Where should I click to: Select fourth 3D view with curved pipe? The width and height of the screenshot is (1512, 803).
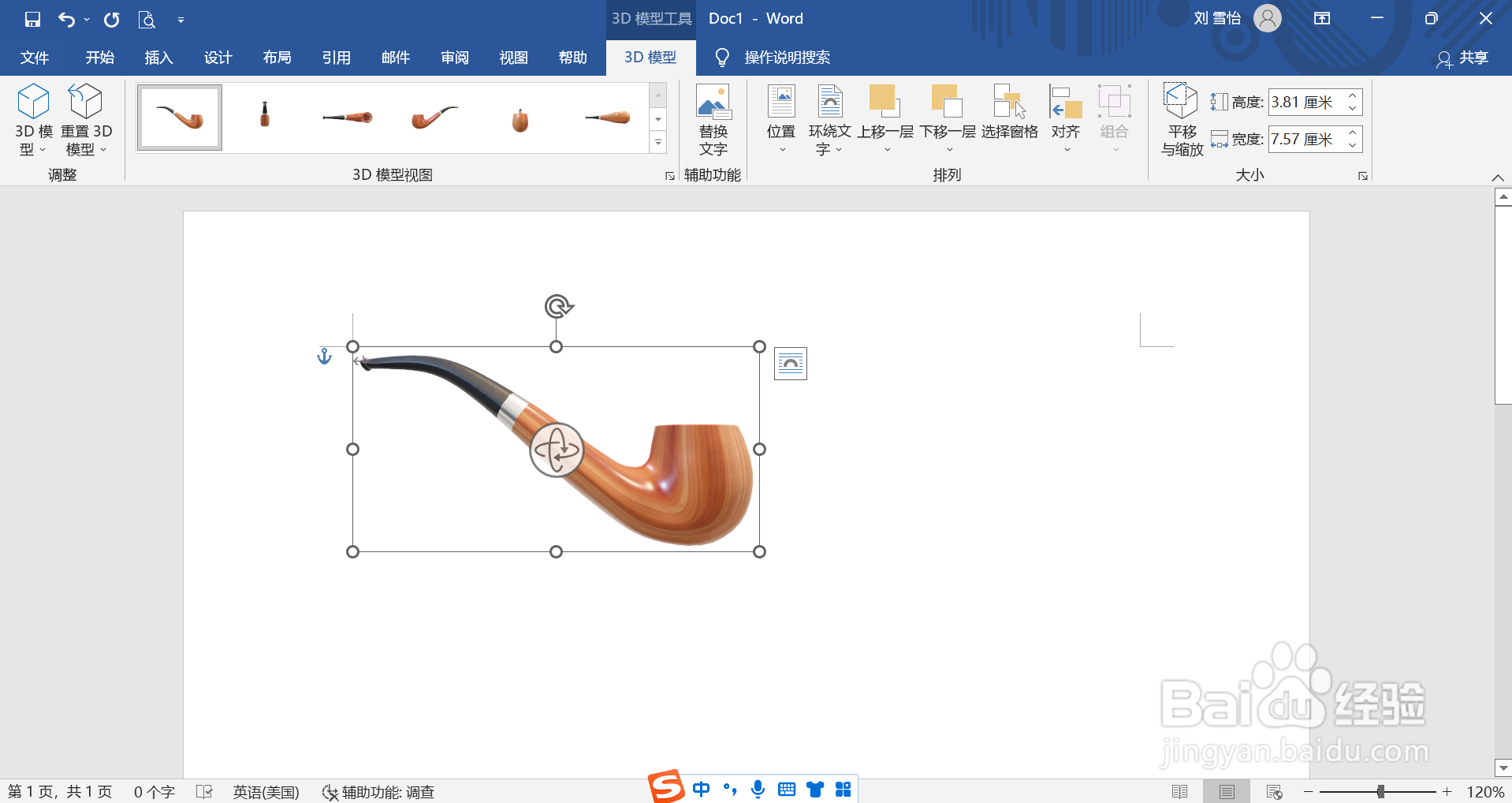point(434,118)
